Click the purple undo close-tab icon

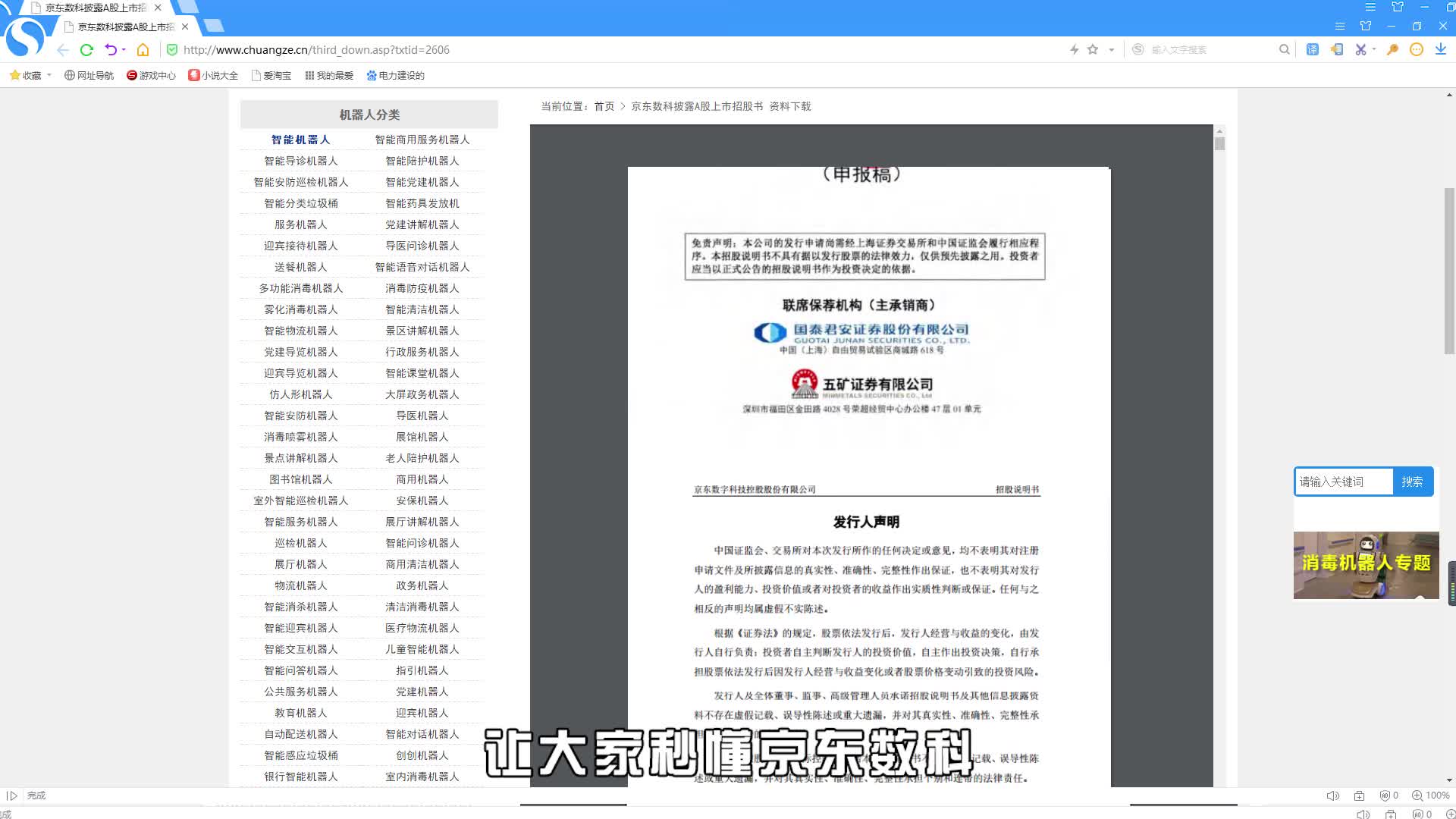(x=111, y=50)
